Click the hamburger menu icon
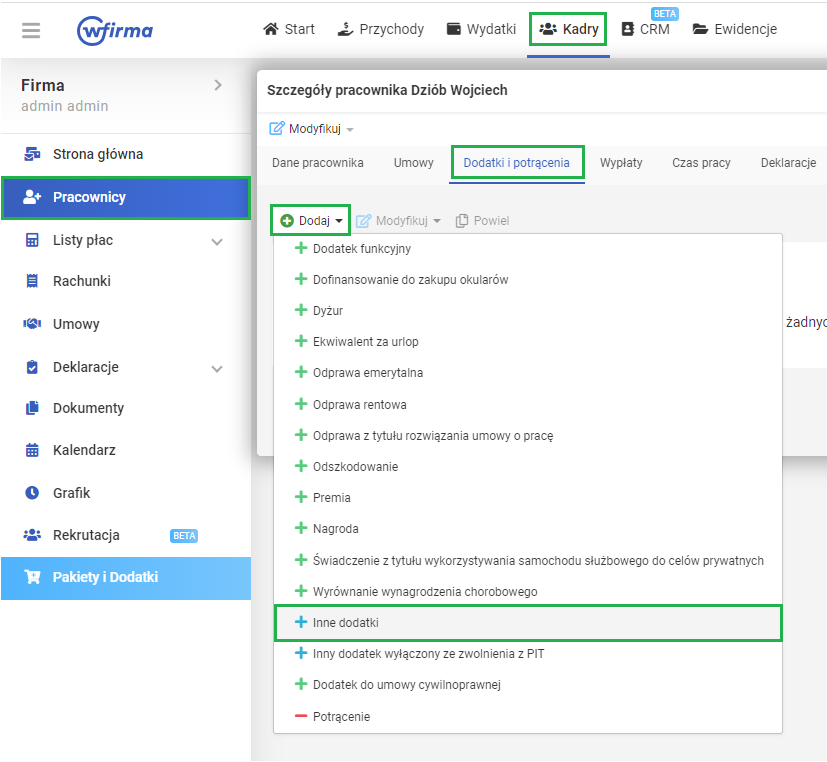This screenshot has height=762, width=827. click(31, 30)
